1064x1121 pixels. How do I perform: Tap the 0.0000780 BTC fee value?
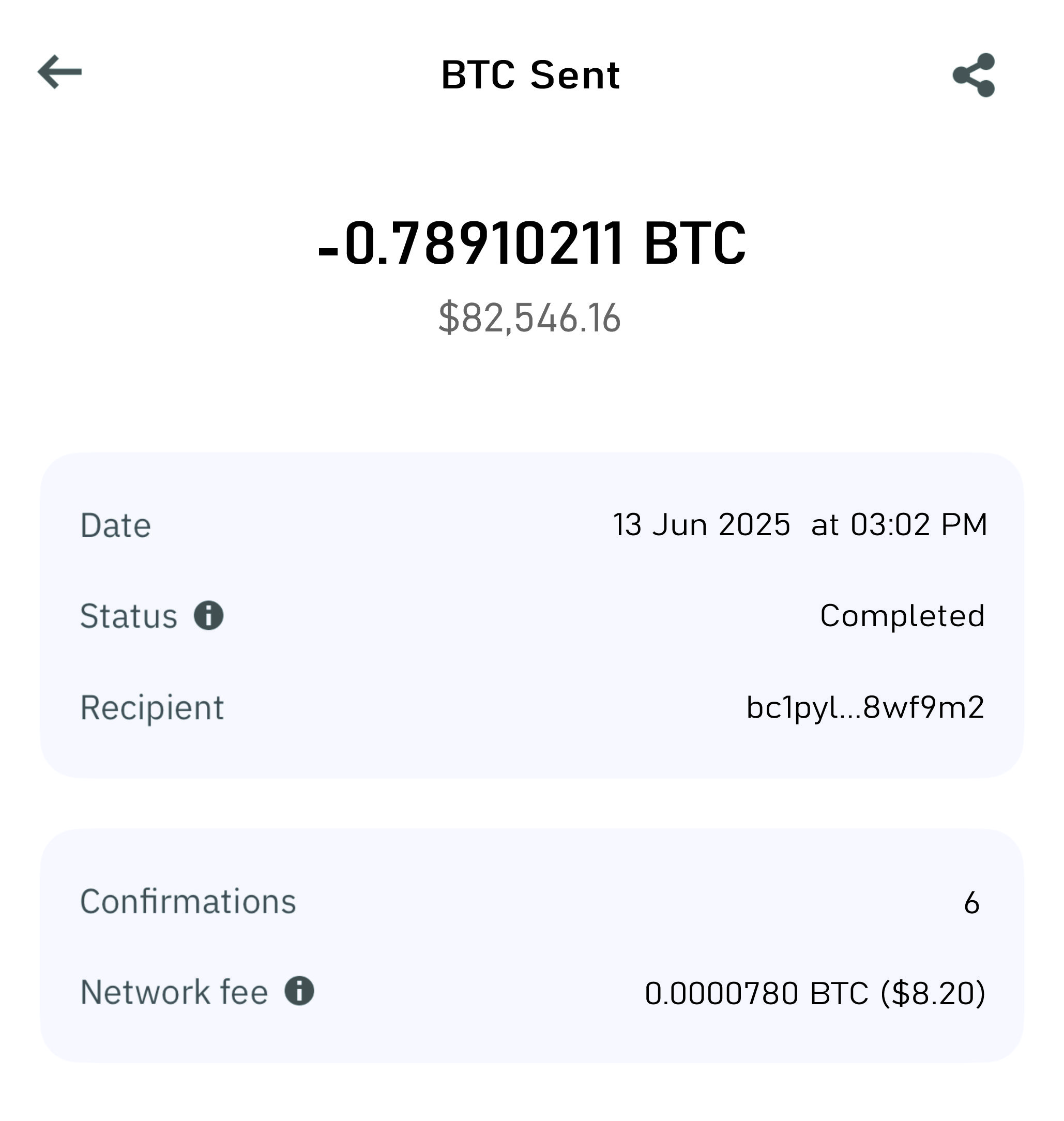756,994
